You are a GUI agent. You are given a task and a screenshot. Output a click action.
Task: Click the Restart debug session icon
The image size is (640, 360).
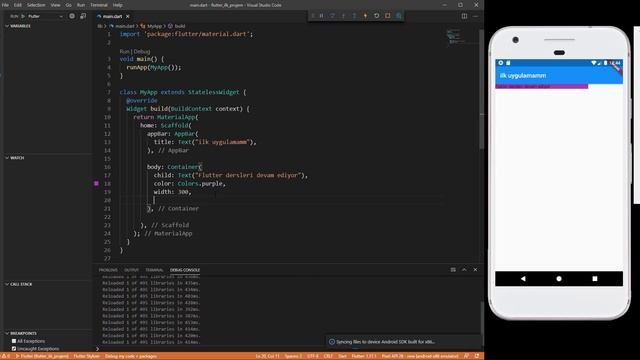point(376,16)
